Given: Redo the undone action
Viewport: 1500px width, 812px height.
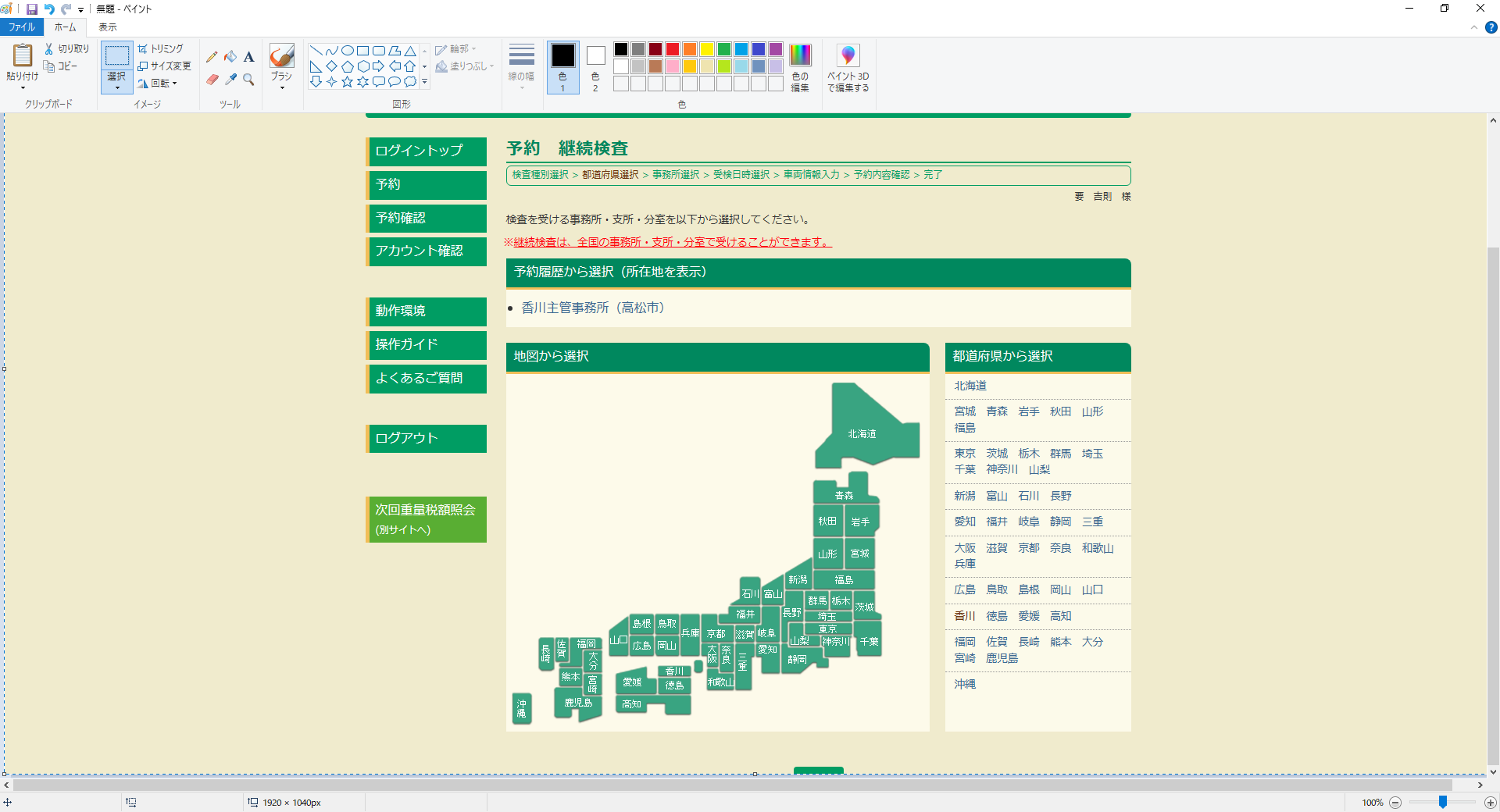Looking at the screenshot, I should (66, 9).
